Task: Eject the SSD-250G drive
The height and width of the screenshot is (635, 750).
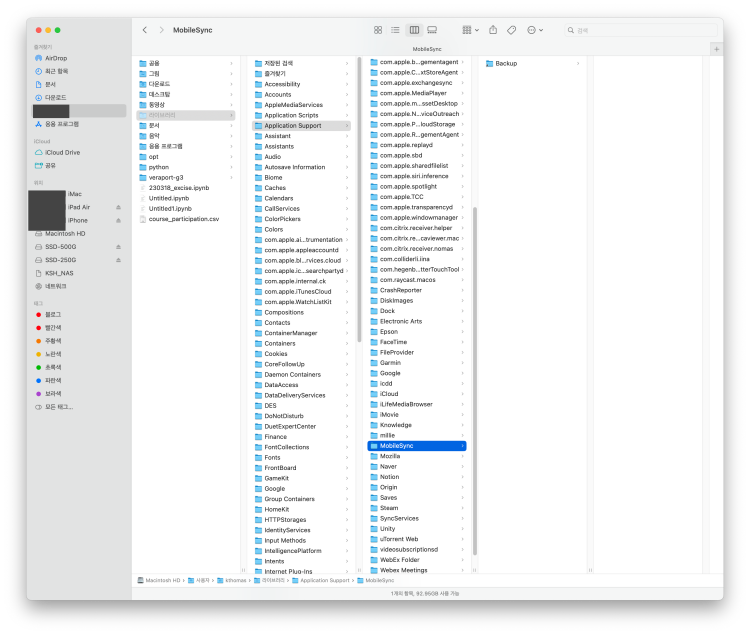Action: click(118, 260)
